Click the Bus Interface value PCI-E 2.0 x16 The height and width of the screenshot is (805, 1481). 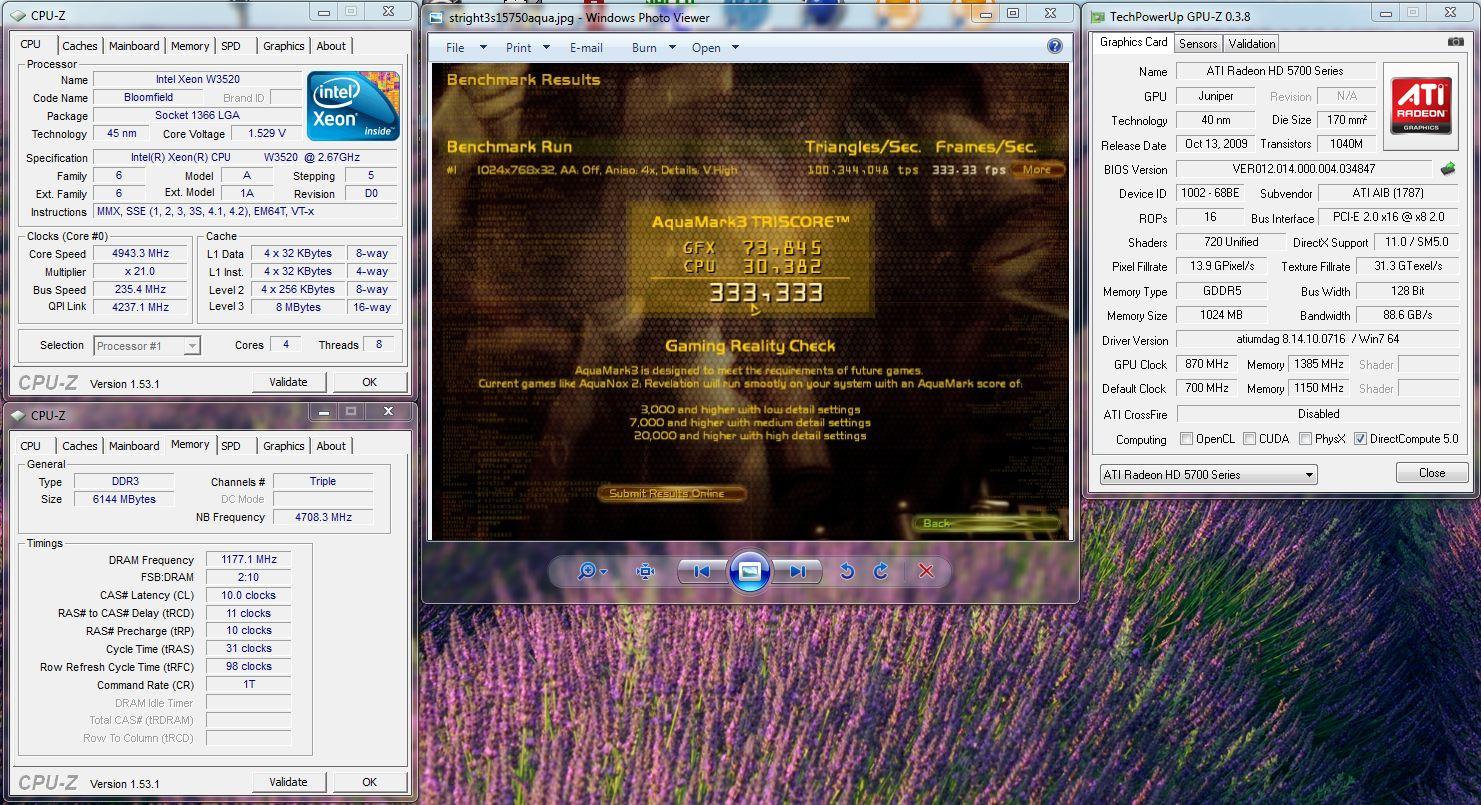pos(1388,217)
